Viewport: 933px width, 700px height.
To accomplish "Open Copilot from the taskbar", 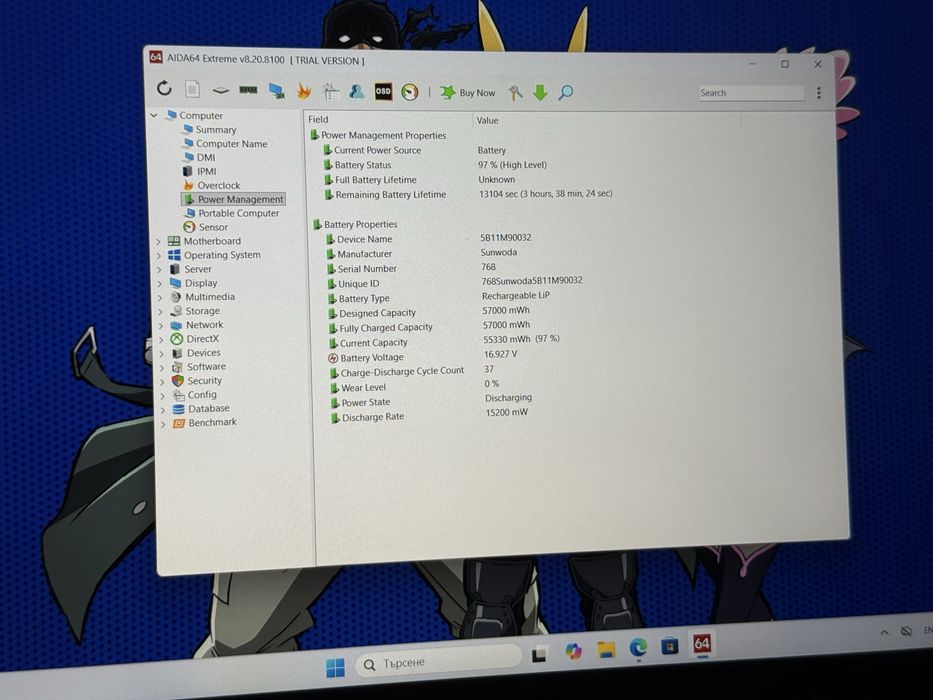I will click(574, 651).
